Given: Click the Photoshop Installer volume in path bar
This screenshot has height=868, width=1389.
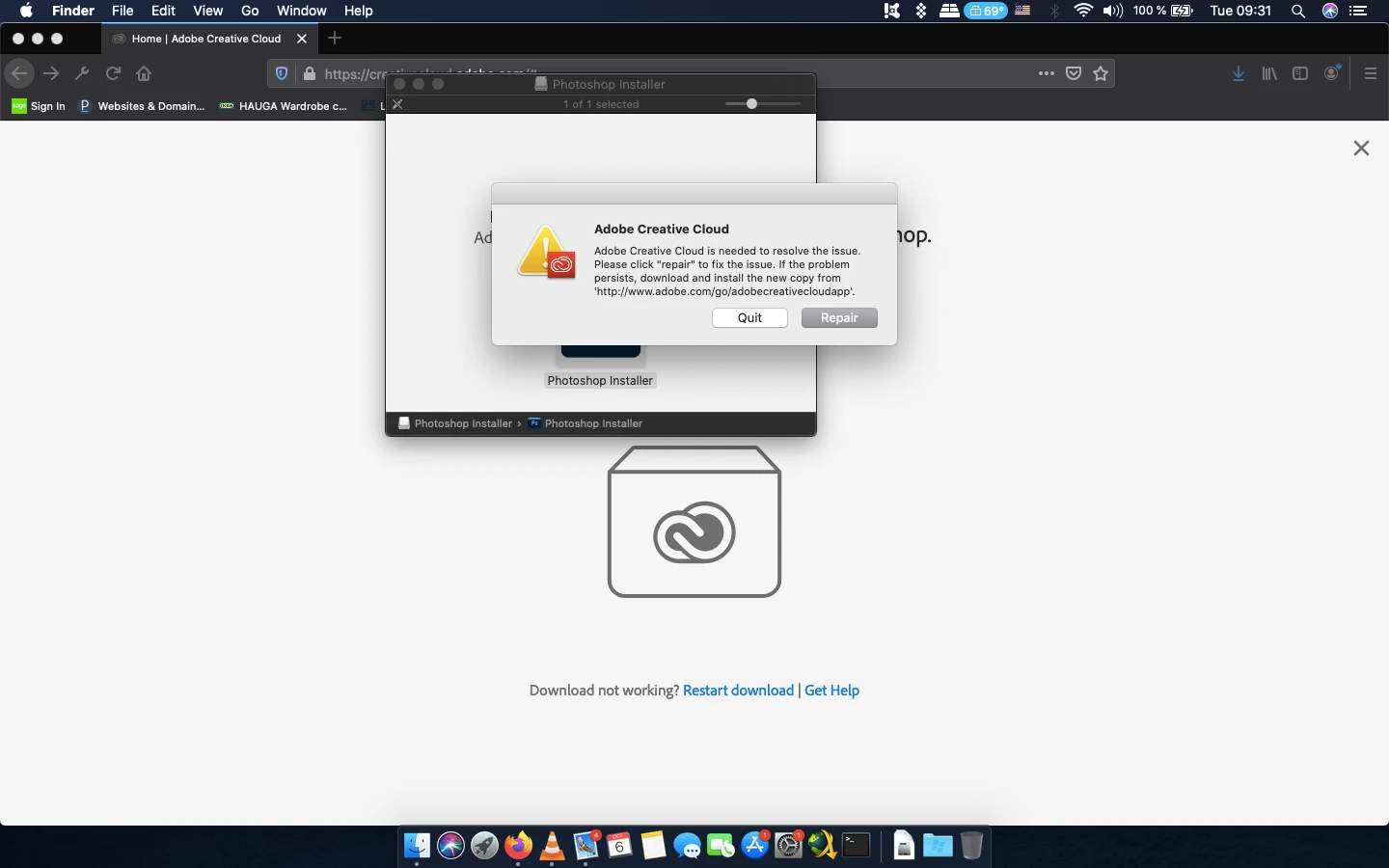Looking at the screenshot, I should coord(455,423).
